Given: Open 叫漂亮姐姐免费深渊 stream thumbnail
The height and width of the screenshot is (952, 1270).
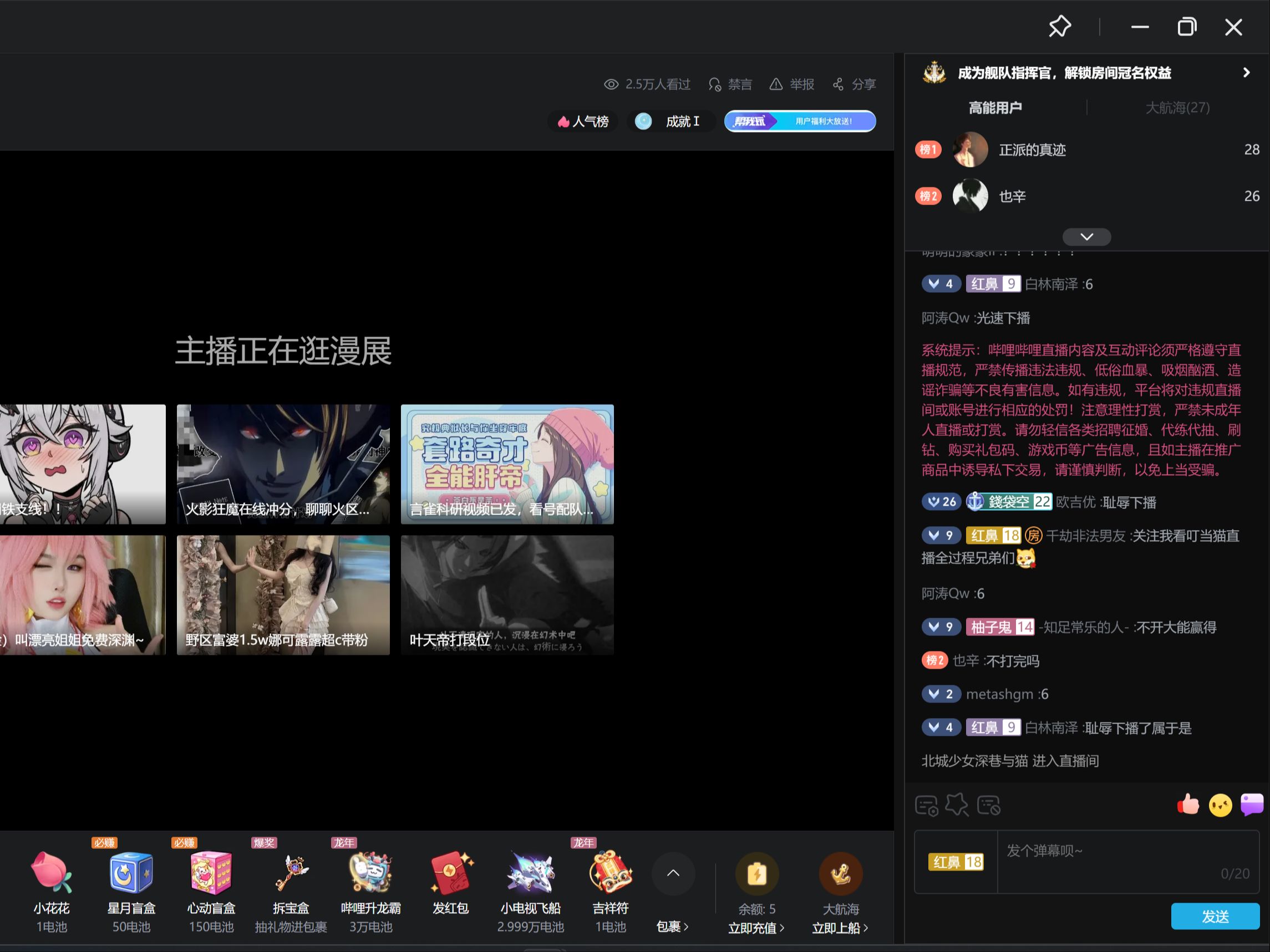Looking at the screenshot, I should [83, 595].
